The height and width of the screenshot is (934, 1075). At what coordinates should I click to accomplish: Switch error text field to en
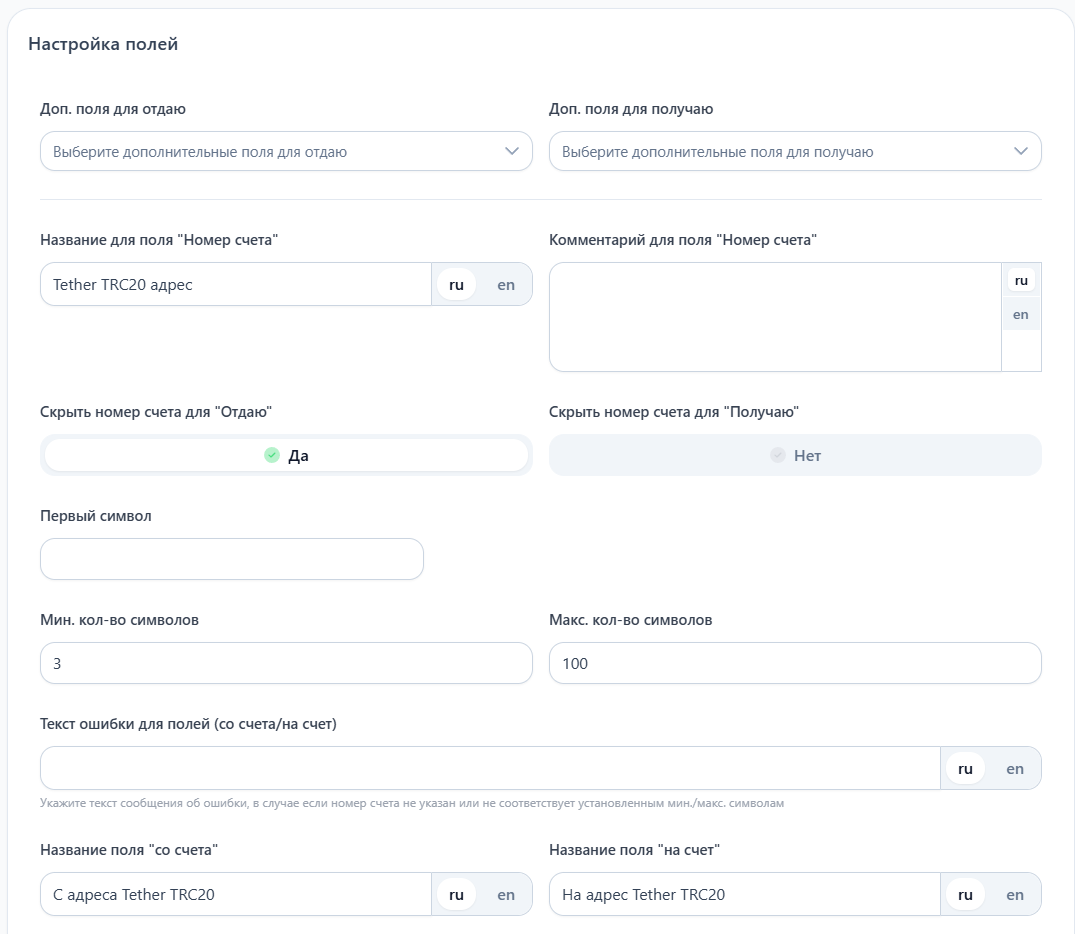point(1015,769)
